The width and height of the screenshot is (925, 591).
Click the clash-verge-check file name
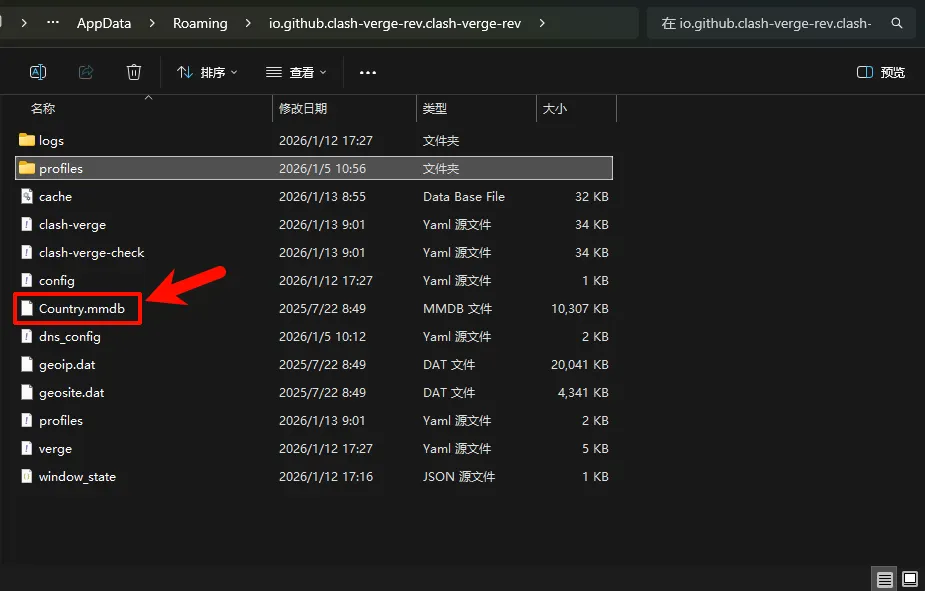(x=91, y=252)
